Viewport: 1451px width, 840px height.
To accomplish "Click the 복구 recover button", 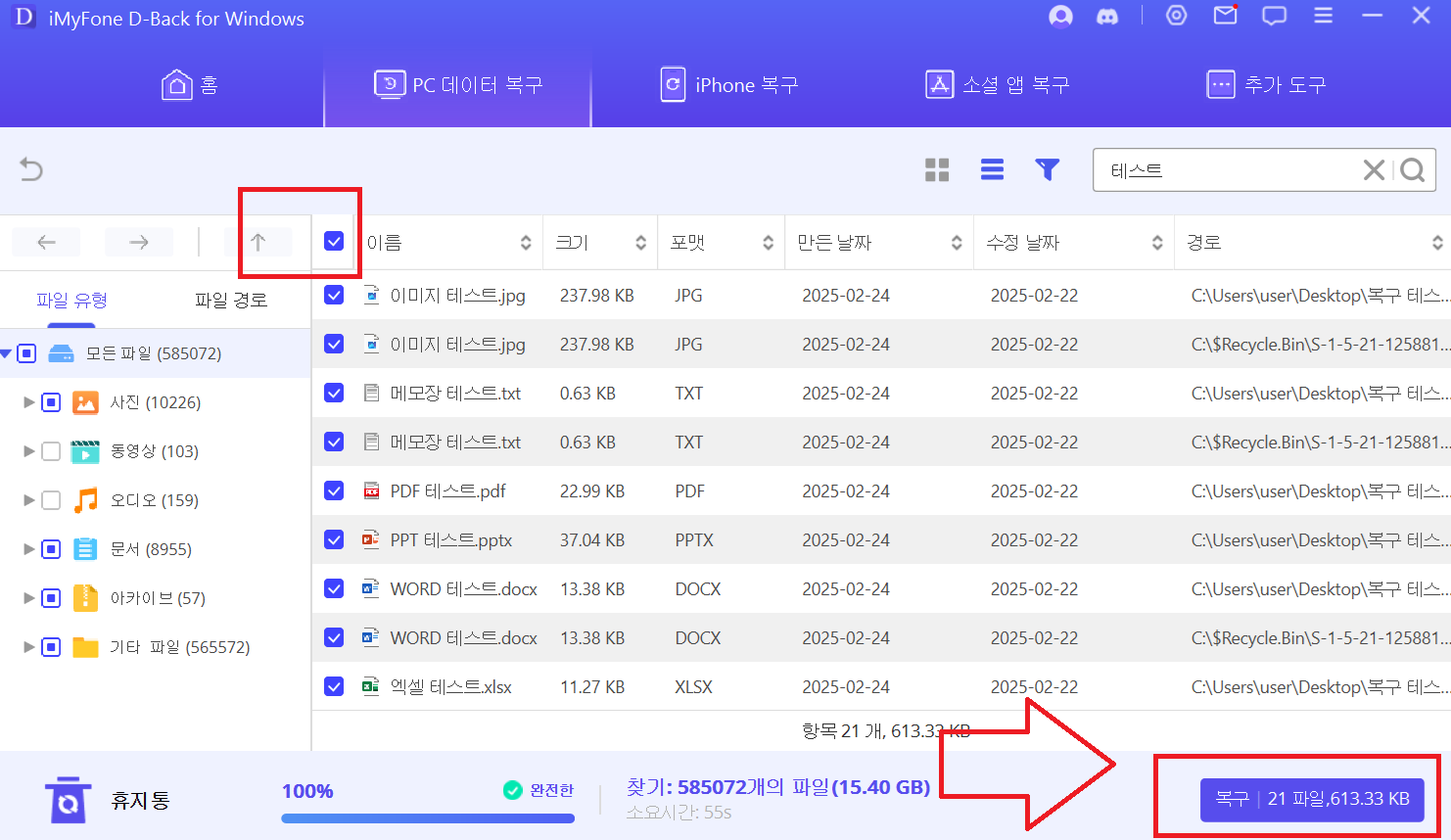I will [x=1312, y=799].
